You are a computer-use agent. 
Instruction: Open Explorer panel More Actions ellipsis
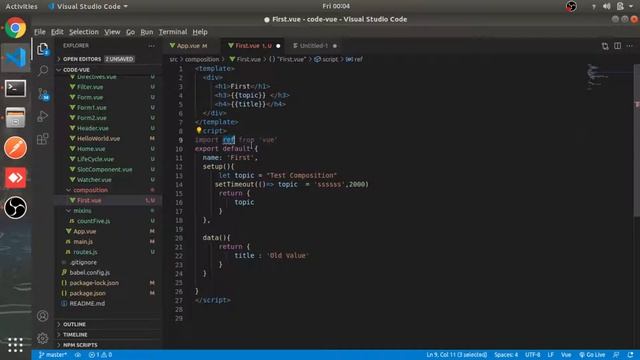pos(151,46)
